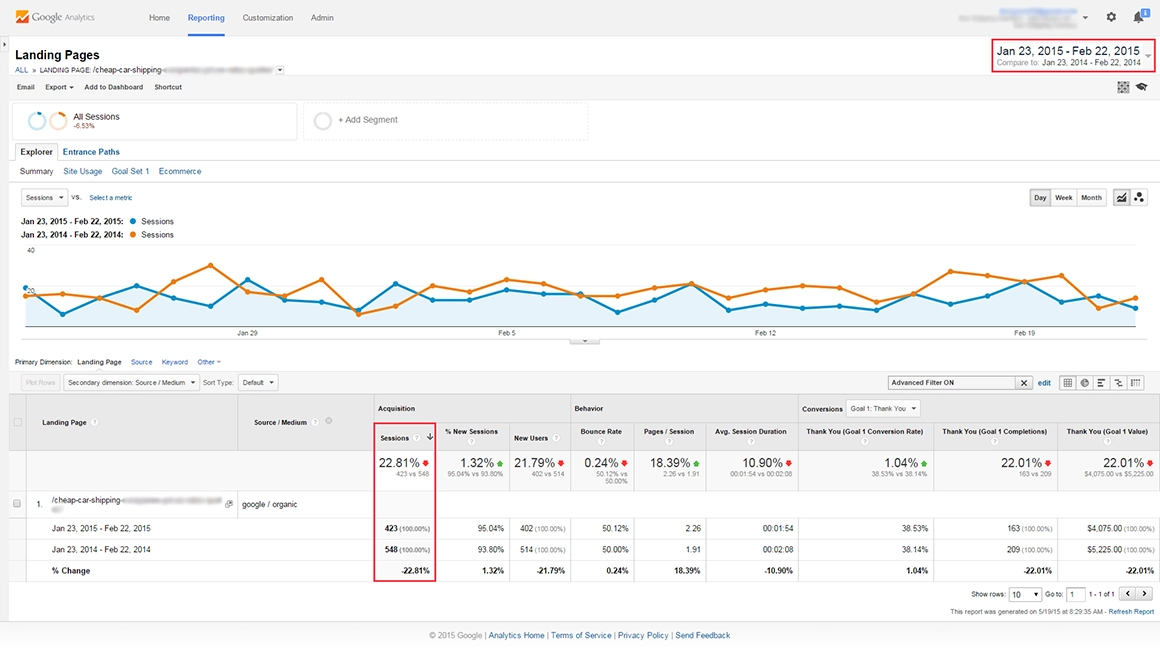Open the Sessions metric dropdown
This screenshot has height=650, width=1160.
[44, 197]
